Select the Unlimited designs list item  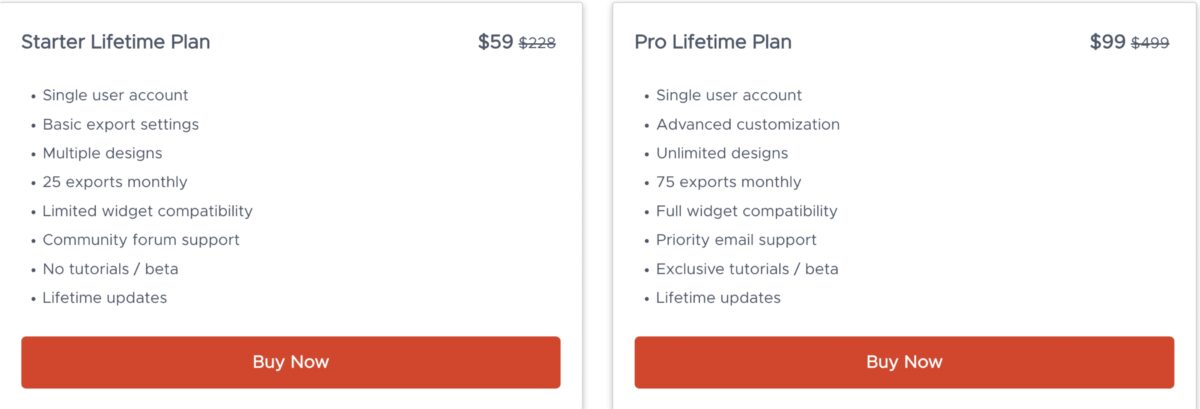(x=722, y=153)
